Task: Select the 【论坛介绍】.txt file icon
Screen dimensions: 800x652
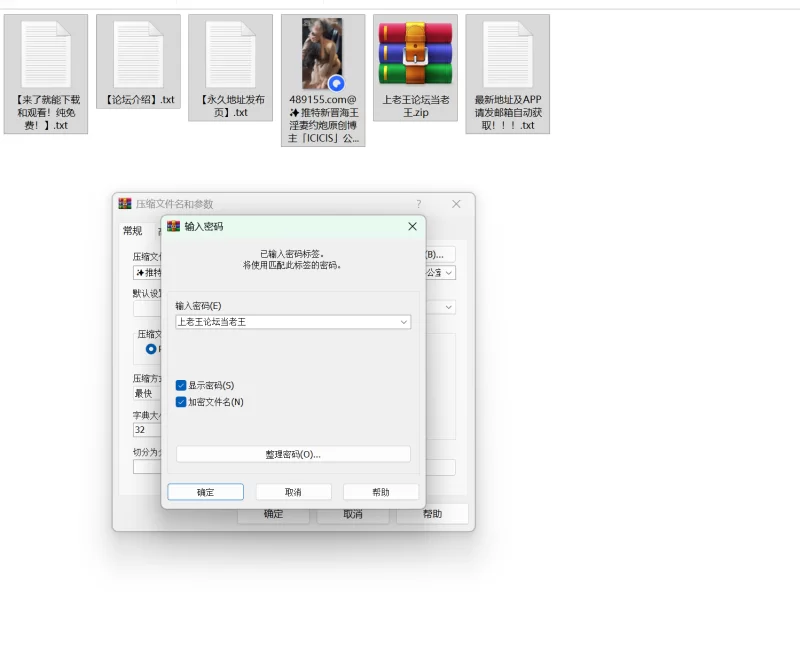Action: (x=138, y=55)
